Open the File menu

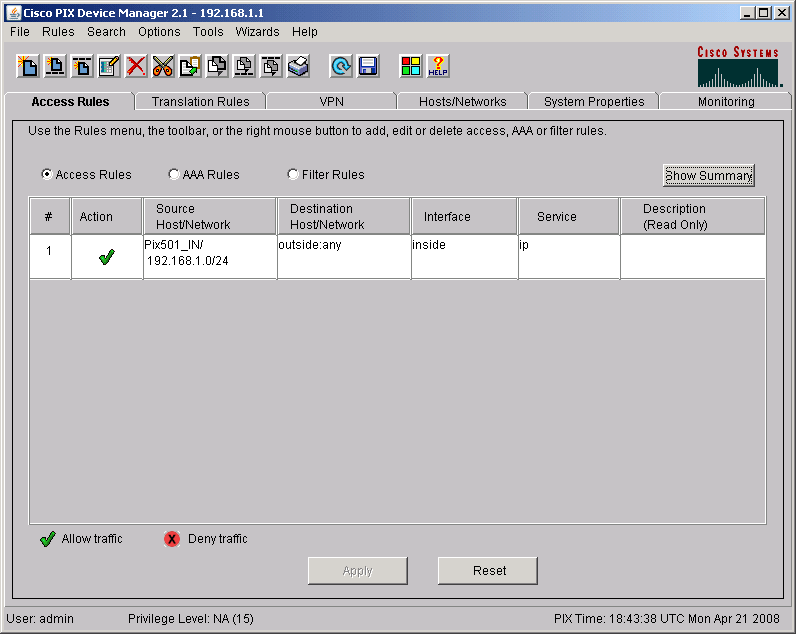coord(20,31)
